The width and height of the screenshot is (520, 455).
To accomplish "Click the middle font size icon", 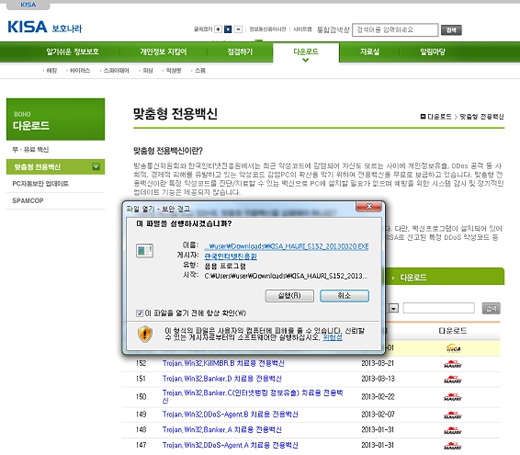I will coord(228,29).
